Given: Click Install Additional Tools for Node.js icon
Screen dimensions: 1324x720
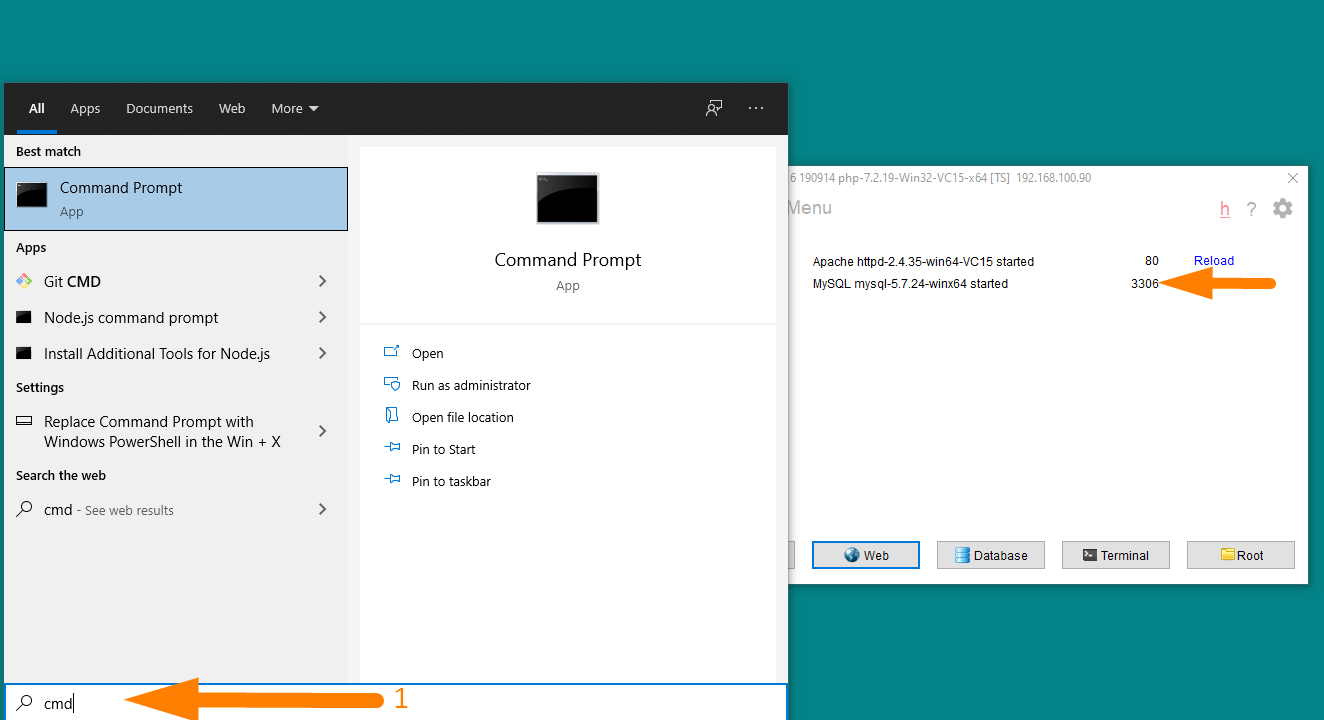Looking at the screenshot, I should point(24,353).
